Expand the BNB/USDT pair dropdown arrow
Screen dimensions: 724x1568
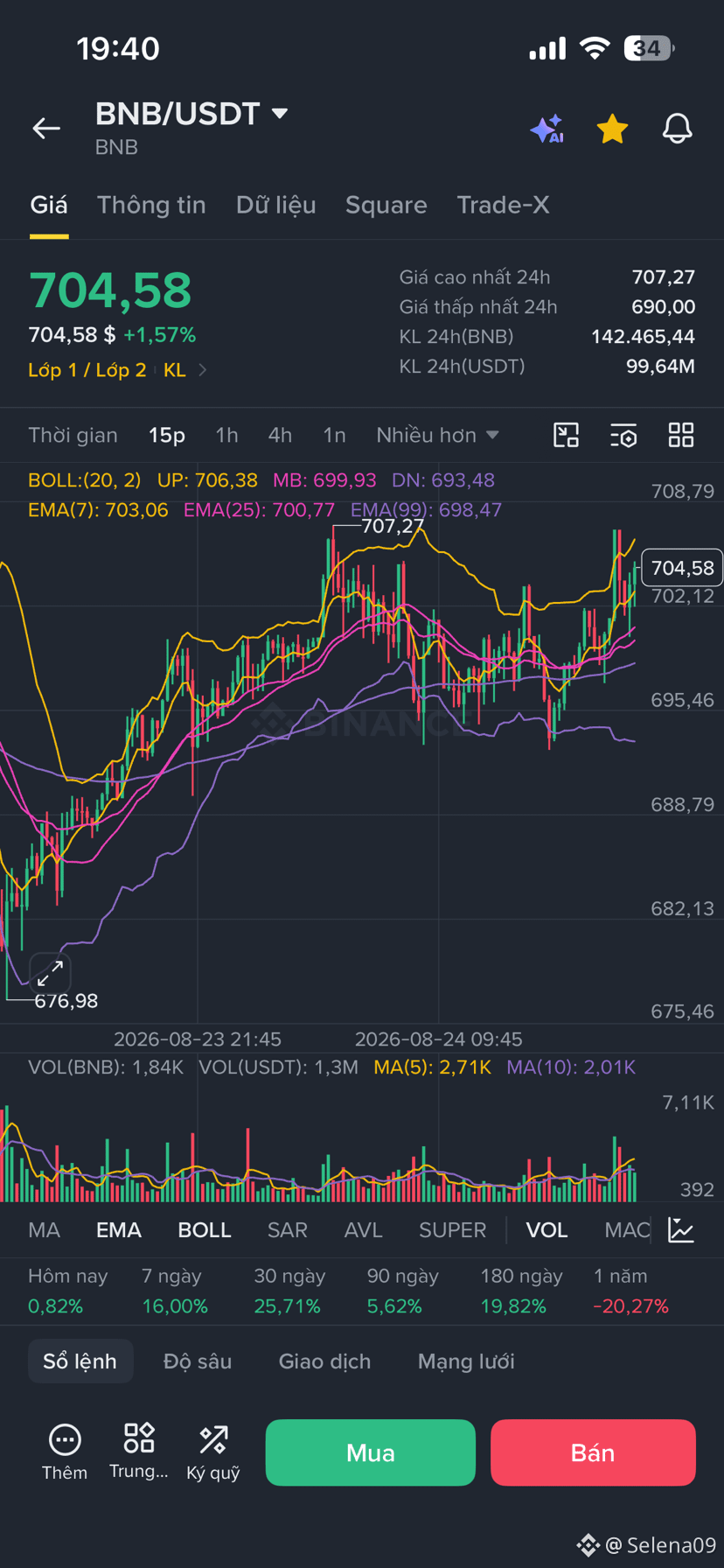click(x=280, y=114)
